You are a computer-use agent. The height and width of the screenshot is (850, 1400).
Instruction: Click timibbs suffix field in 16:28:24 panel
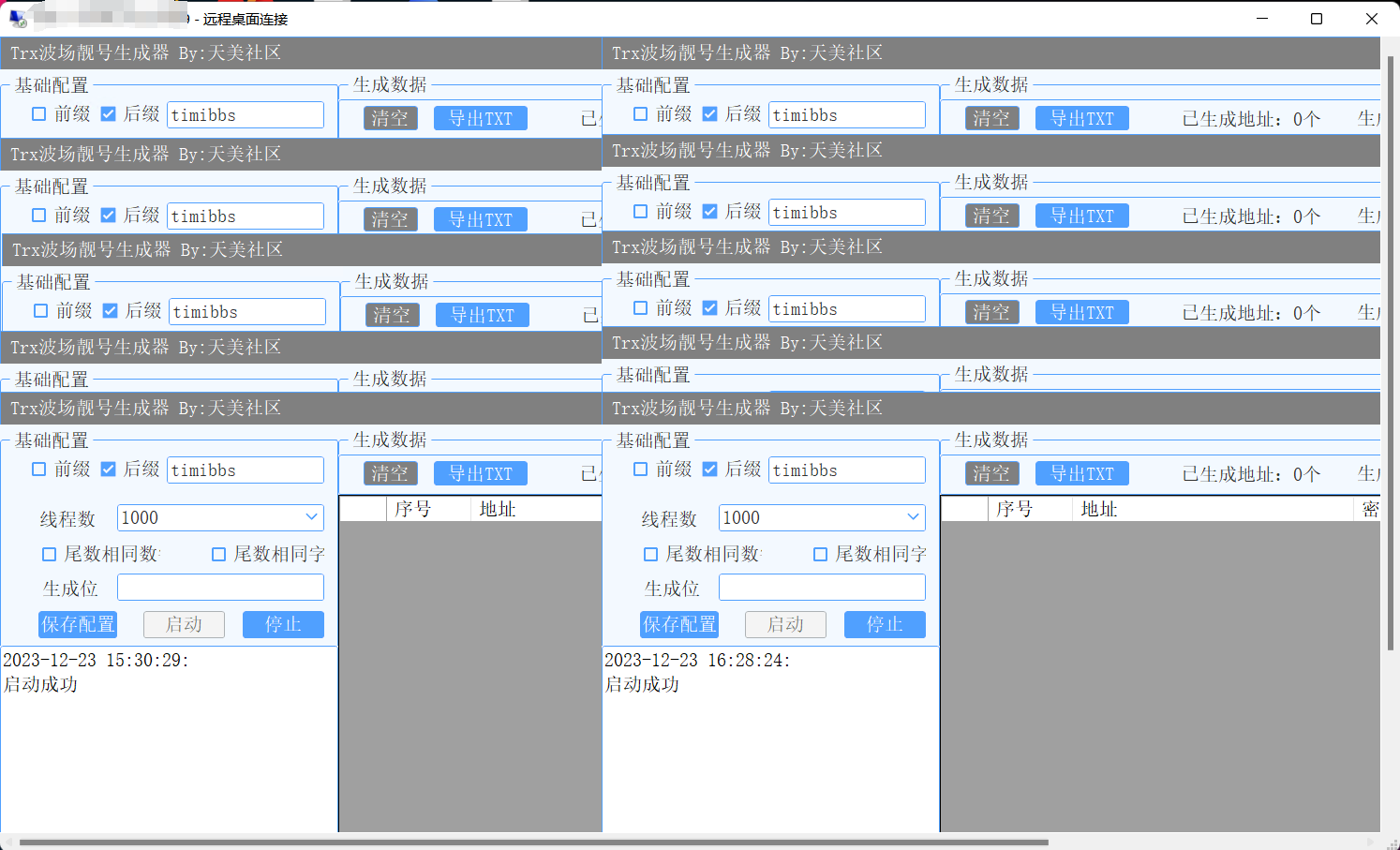click(x=847, y=470)
